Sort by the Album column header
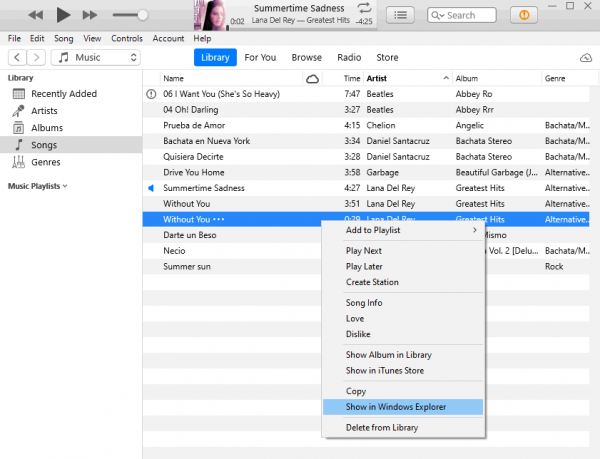The height and width of the screenshot is (459, 600). tap(497, 78)
